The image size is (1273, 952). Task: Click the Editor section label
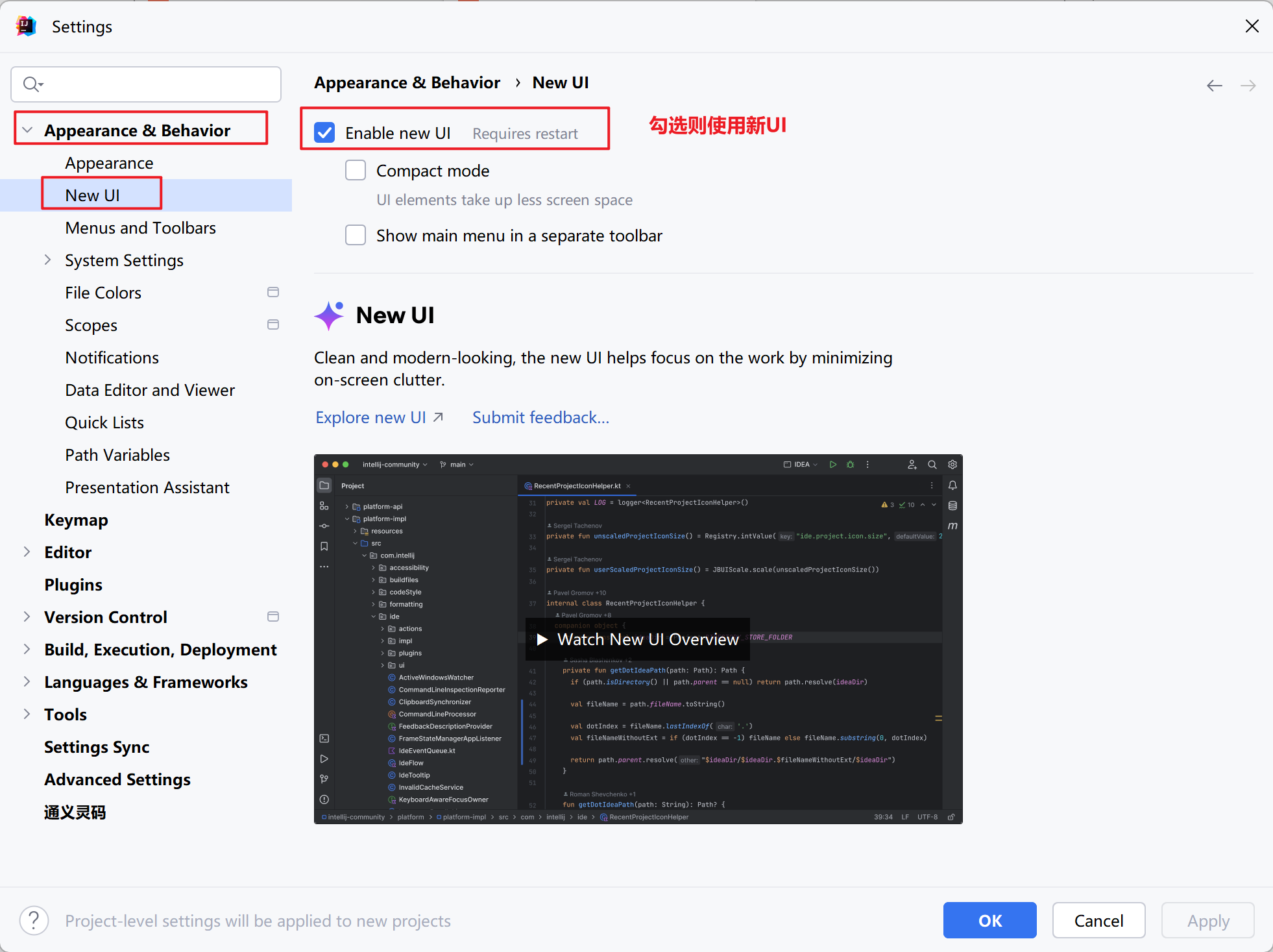tap(68, 552)
